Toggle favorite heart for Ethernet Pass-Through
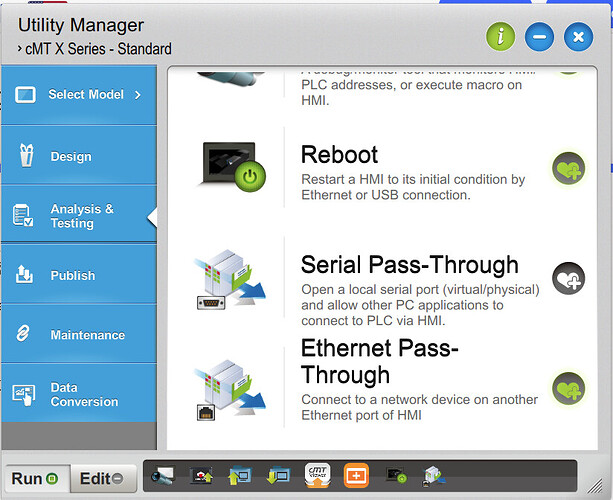The image size is (613, 500). 569,387
